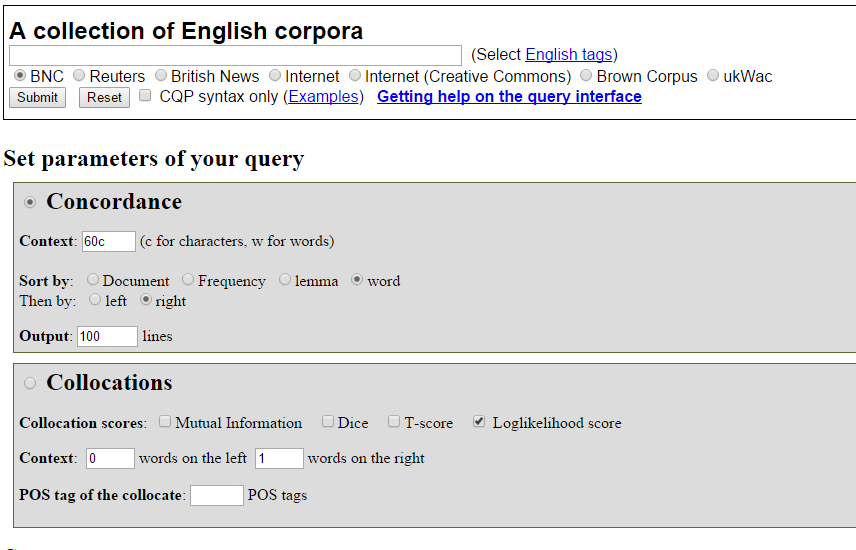Click the '(c for characters, w for words)' hint

coord(237,241)
